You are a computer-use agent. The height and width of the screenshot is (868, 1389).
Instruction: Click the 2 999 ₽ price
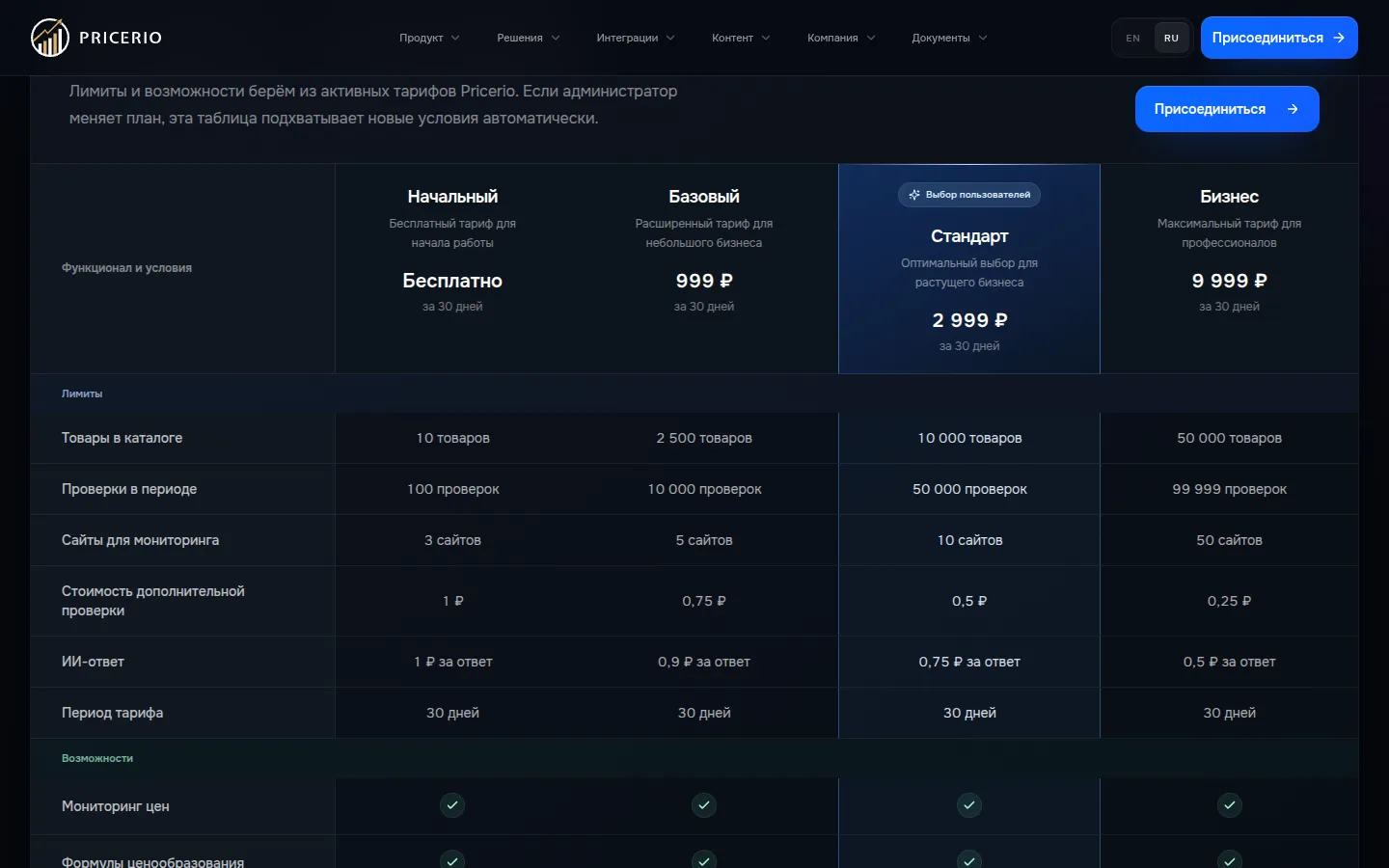click(969, 320)
